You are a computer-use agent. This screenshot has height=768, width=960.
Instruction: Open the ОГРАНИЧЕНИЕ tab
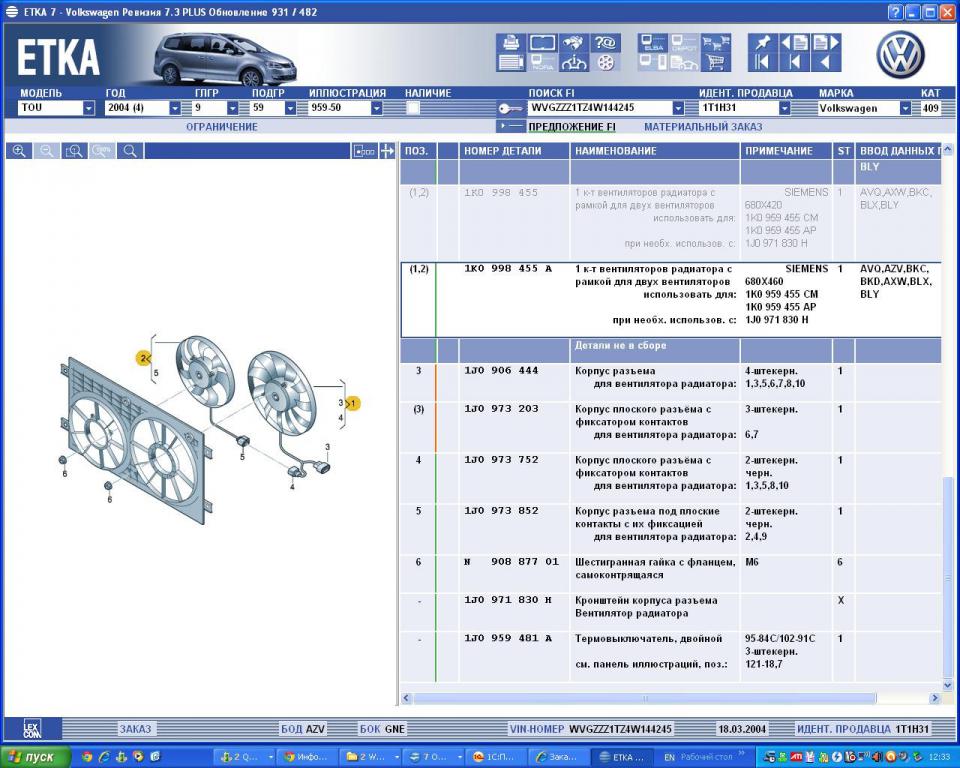[x=222, y=127]
